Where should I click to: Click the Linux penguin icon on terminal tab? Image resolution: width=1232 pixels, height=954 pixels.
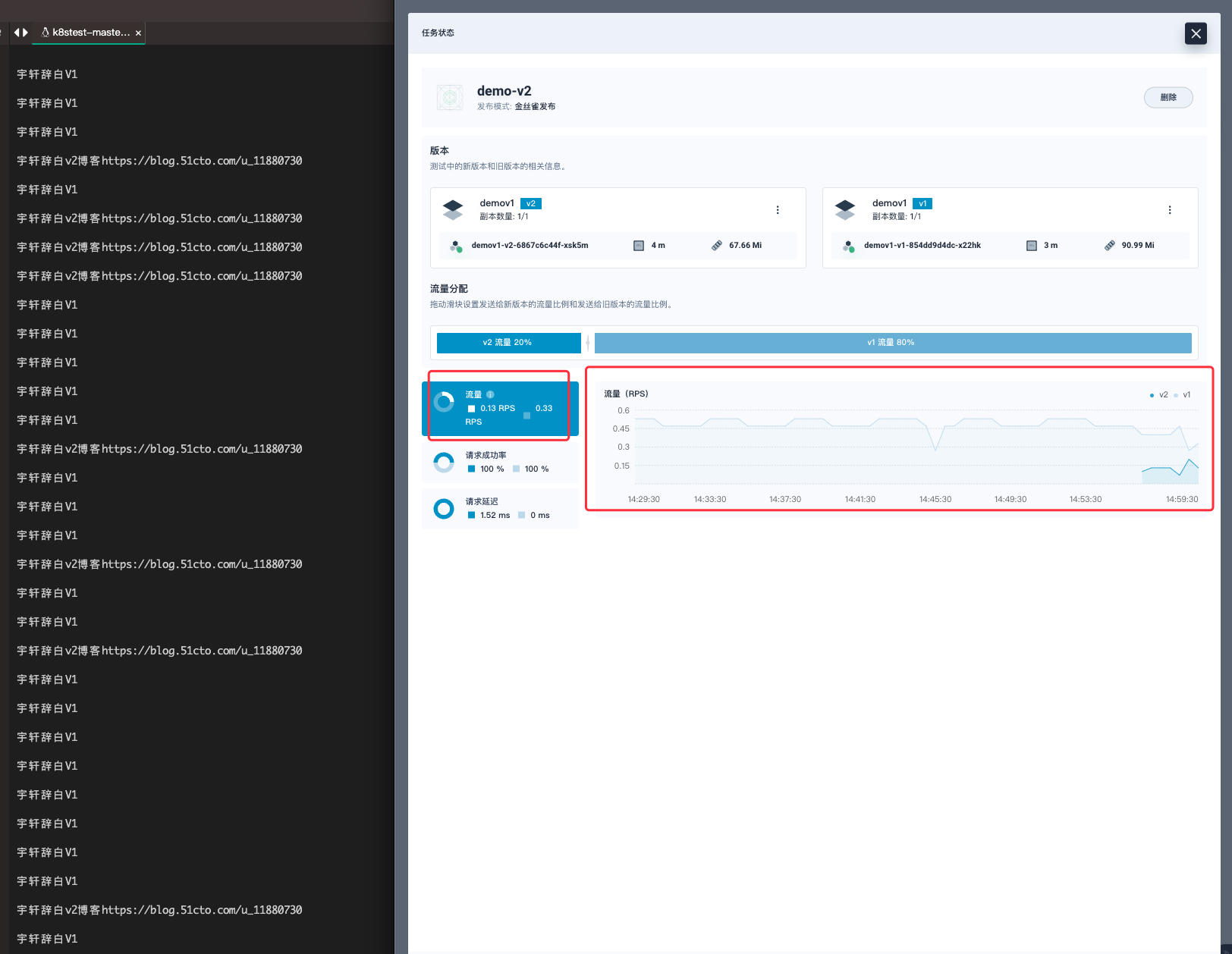[x=45, y=33]
